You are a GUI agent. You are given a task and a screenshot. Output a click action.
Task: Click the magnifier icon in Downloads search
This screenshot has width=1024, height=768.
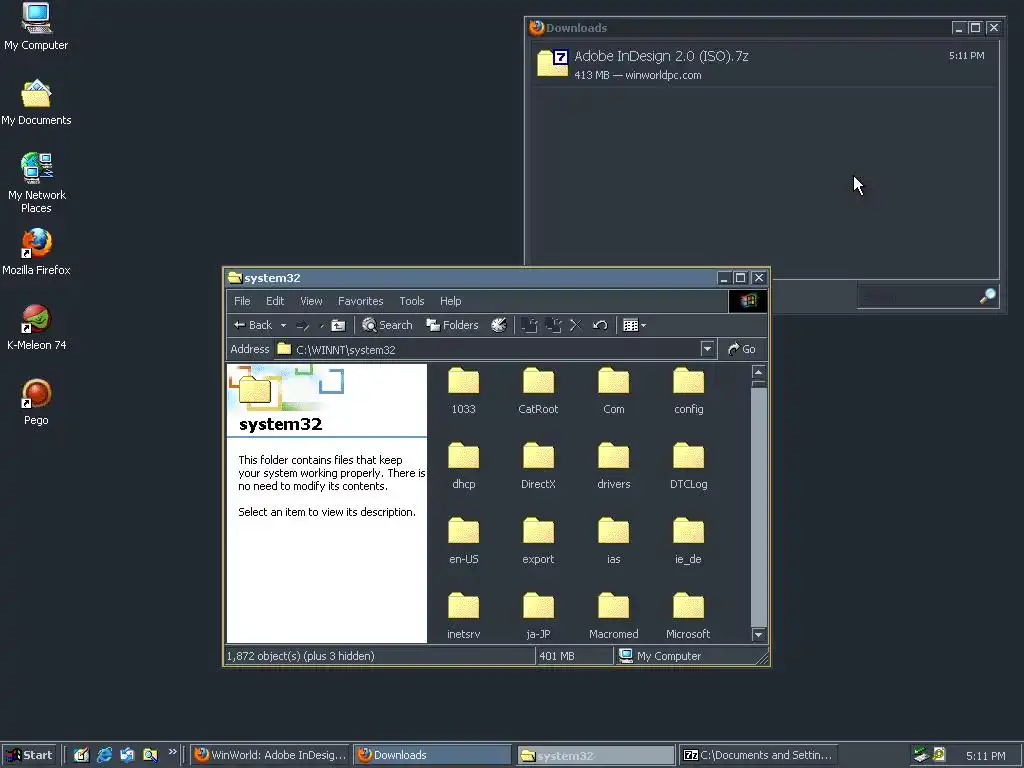(x=987, y=296)
